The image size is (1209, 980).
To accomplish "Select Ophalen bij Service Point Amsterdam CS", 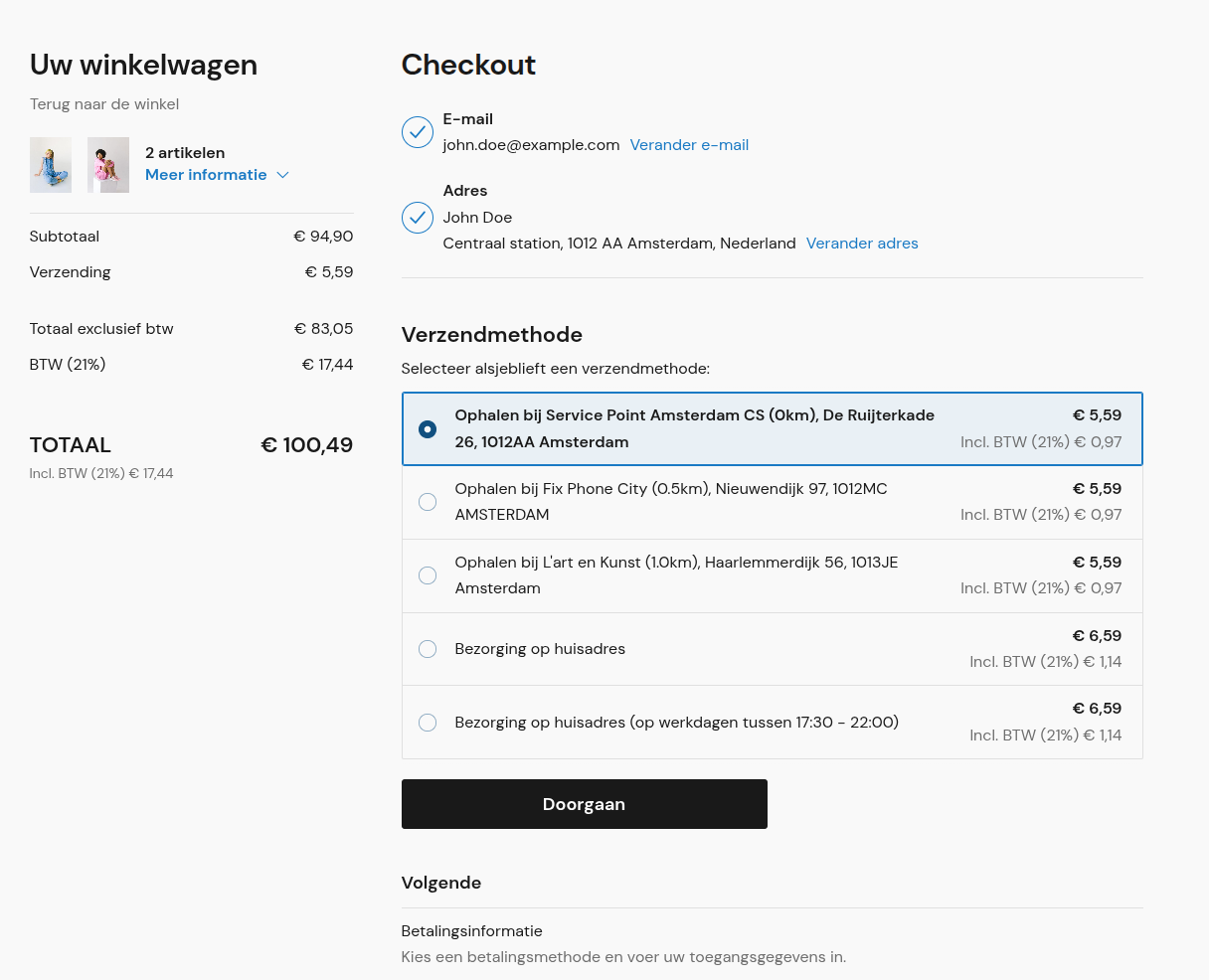I will tap(428, 429).
